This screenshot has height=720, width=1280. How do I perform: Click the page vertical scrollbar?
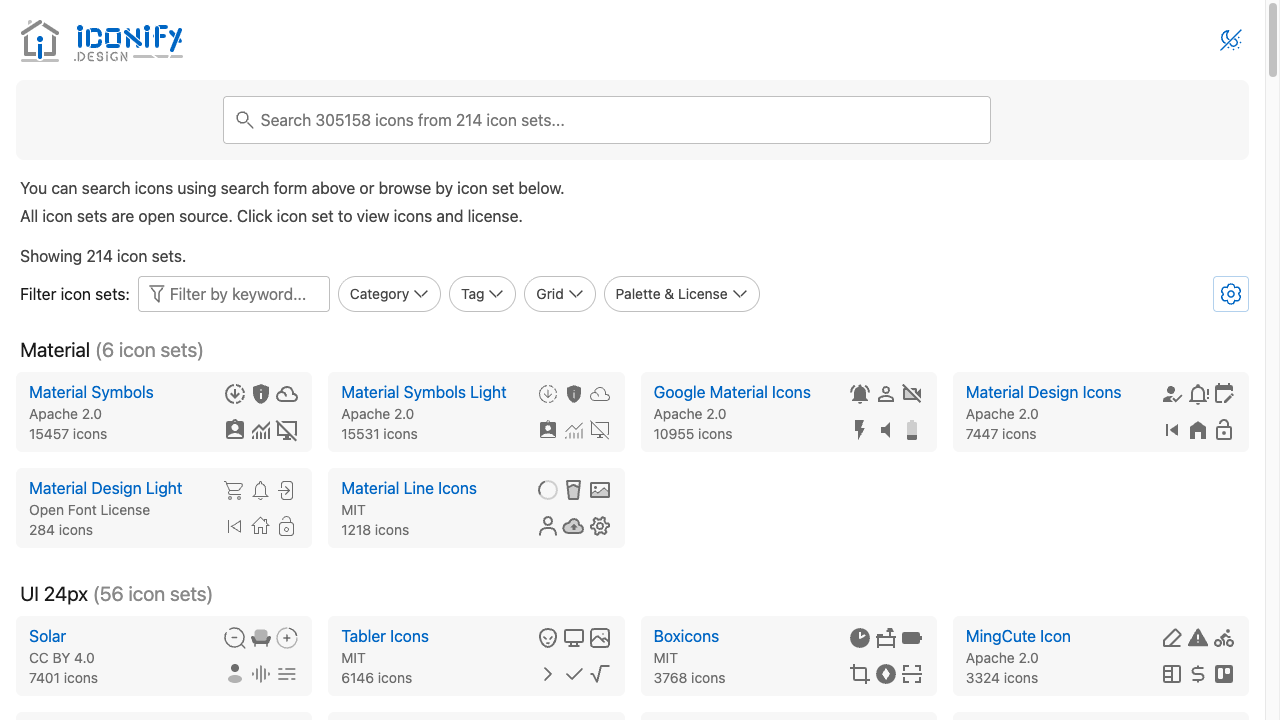tap(1273, 360)
